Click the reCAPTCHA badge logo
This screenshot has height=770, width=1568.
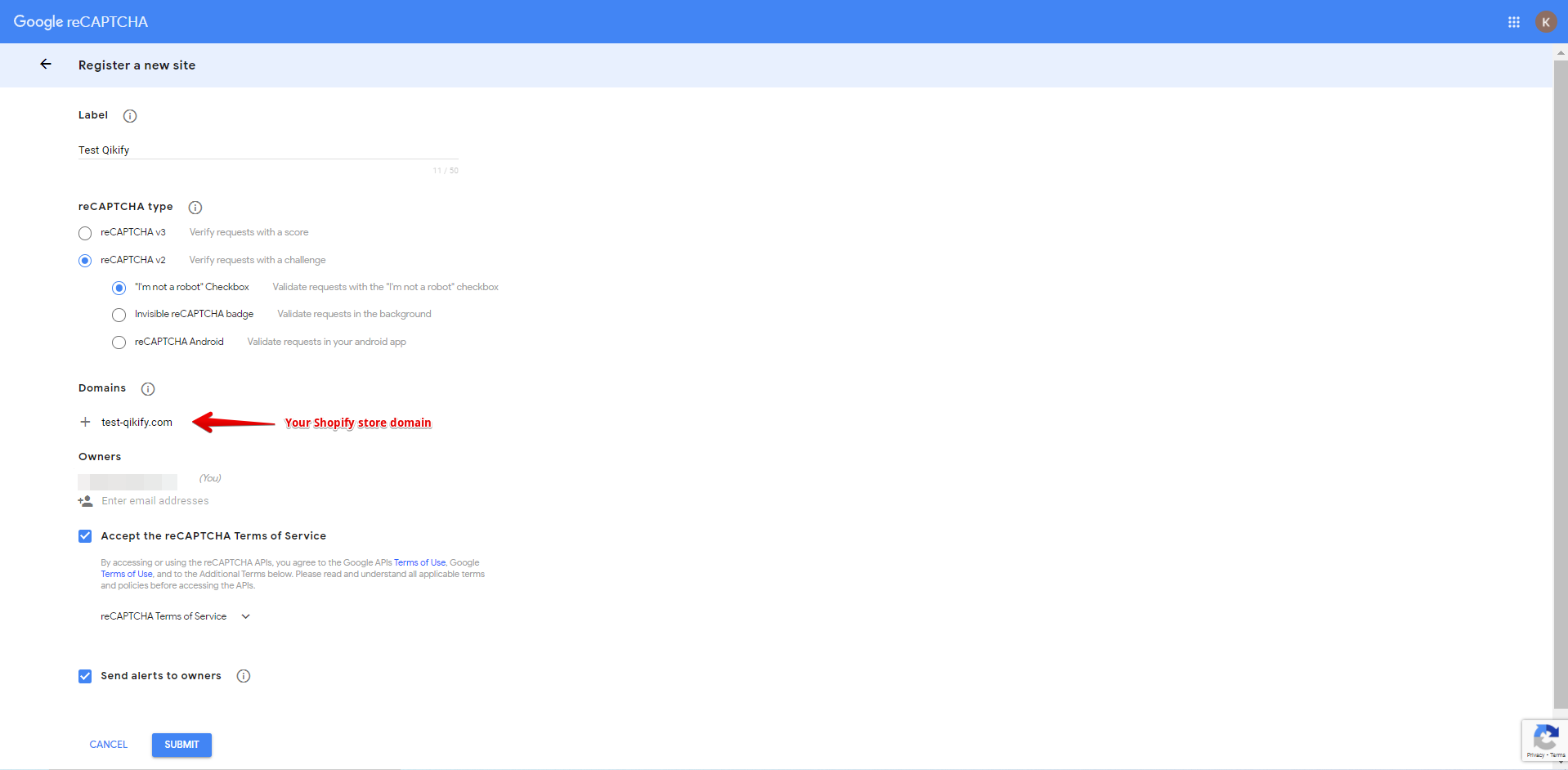tap(1545, 737)
